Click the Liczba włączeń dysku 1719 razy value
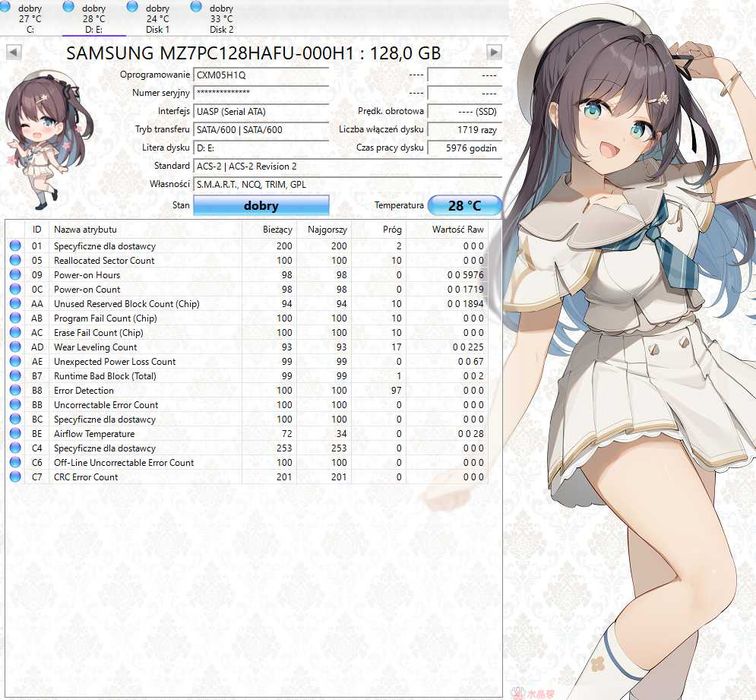 pyautogui.click(x=464, y=129)
